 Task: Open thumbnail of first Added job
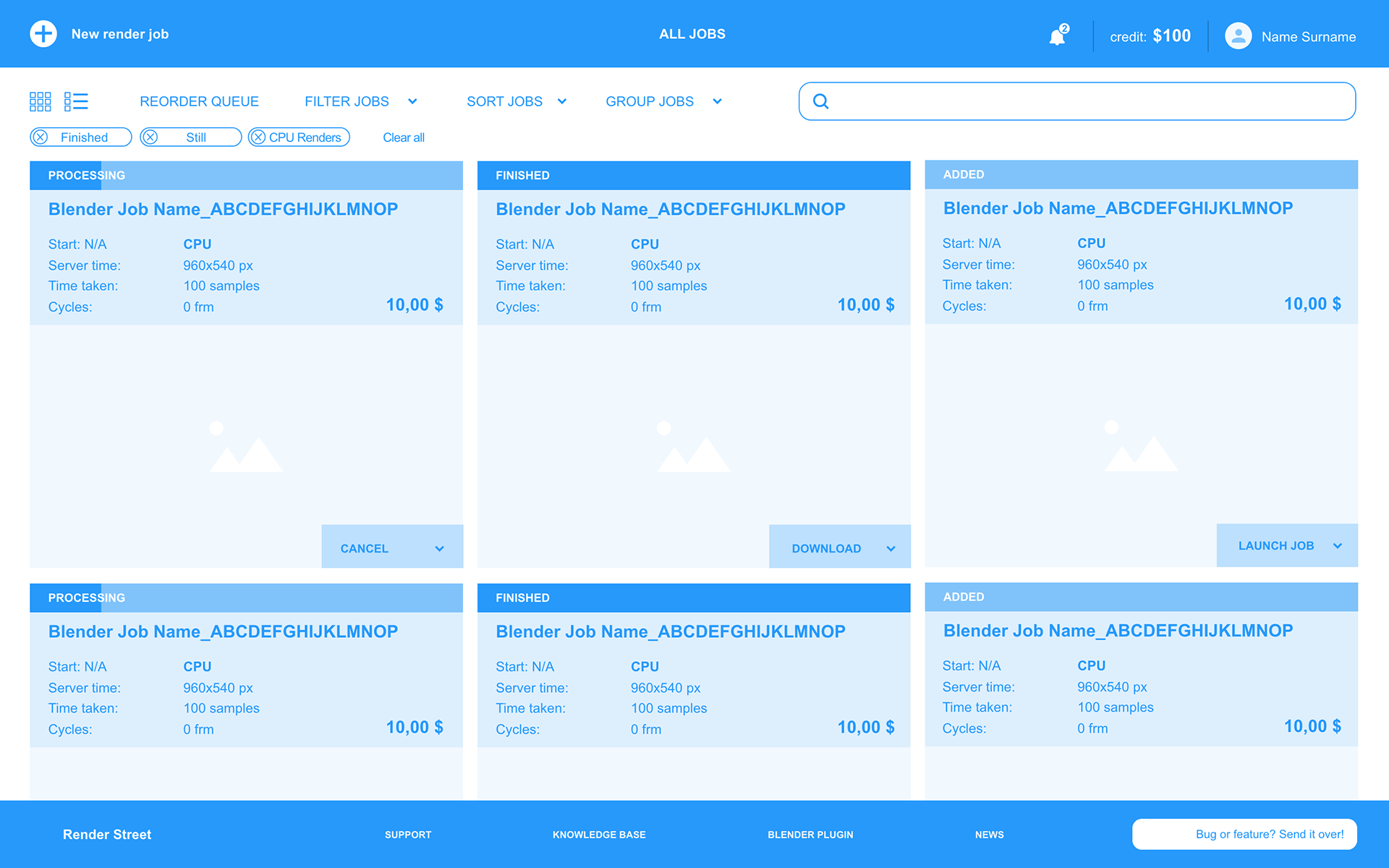(1141, 446)
